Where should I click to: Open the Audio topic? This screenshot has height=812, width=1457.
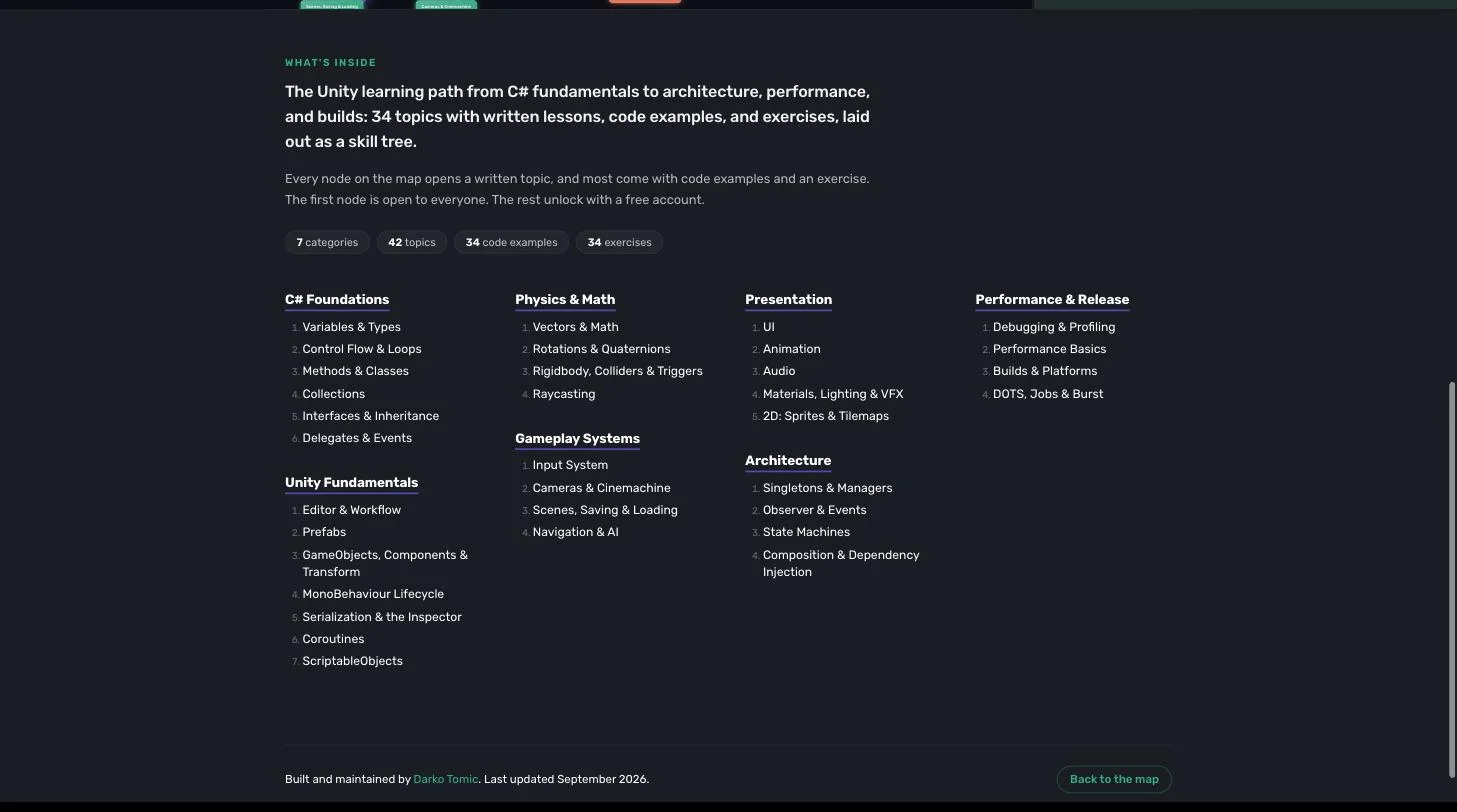(x=779, y=371)
